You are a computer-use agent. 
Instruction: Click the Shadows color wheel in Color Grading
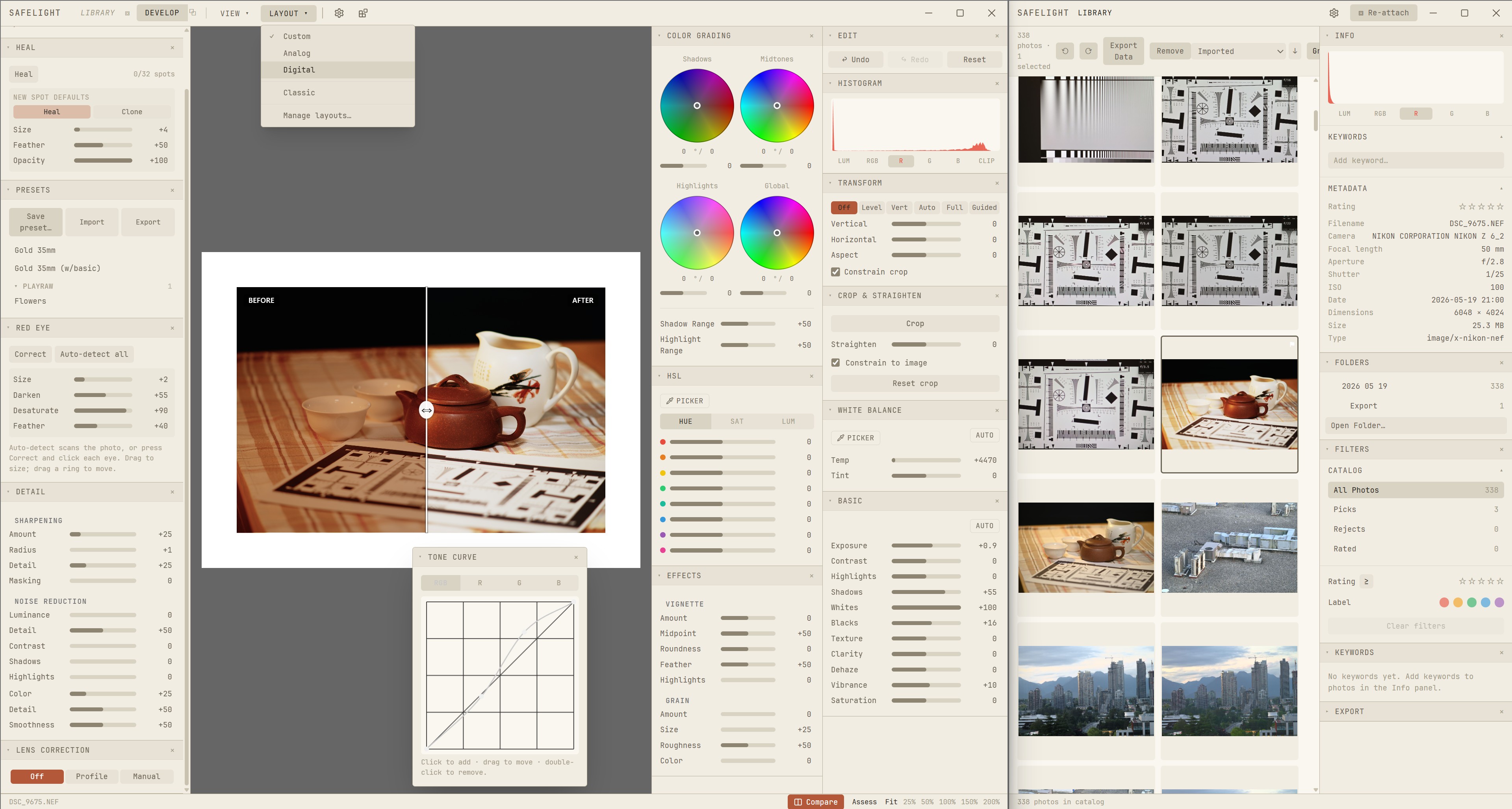[x=697, y=106]
